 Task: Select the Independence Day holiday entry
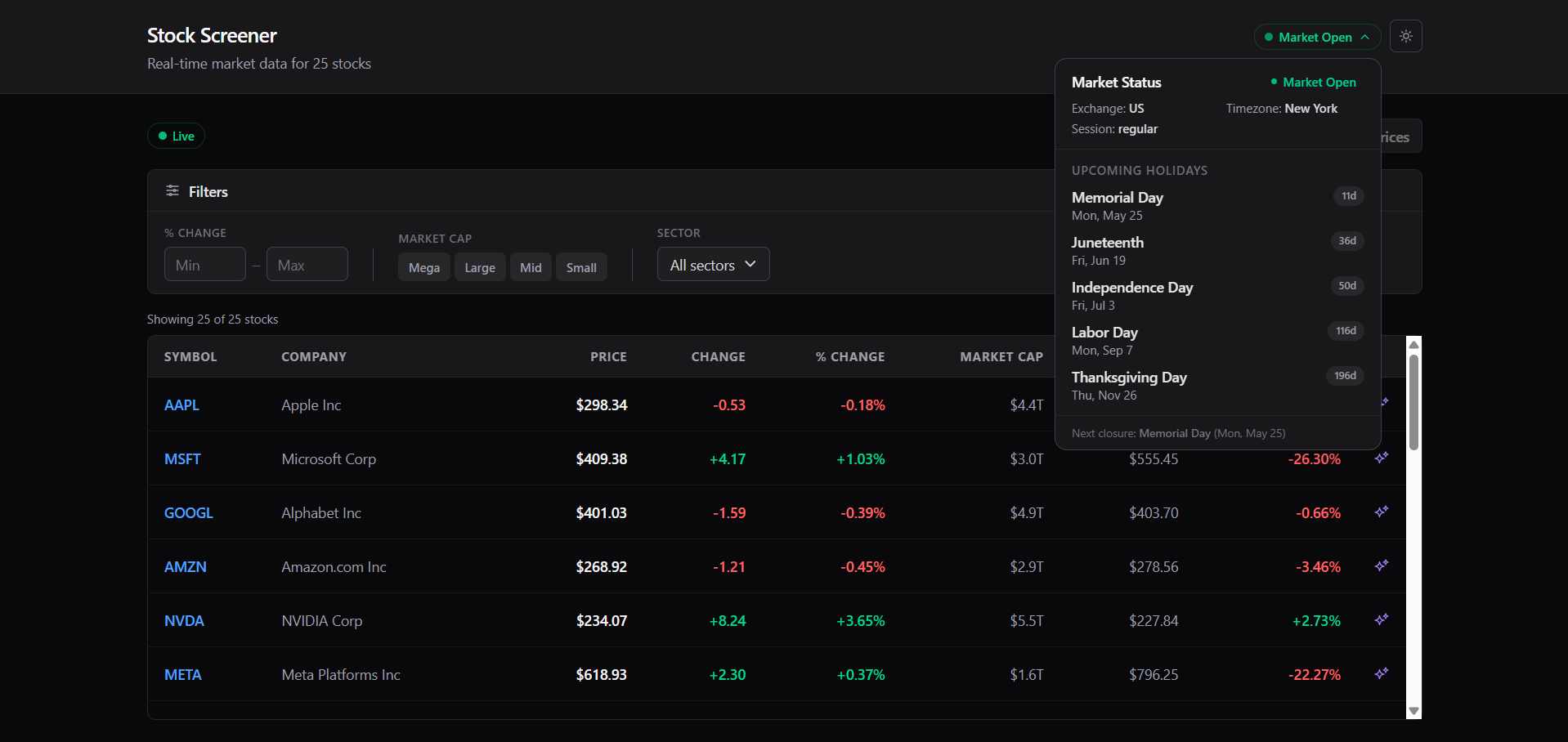(x=1217, y=296)
